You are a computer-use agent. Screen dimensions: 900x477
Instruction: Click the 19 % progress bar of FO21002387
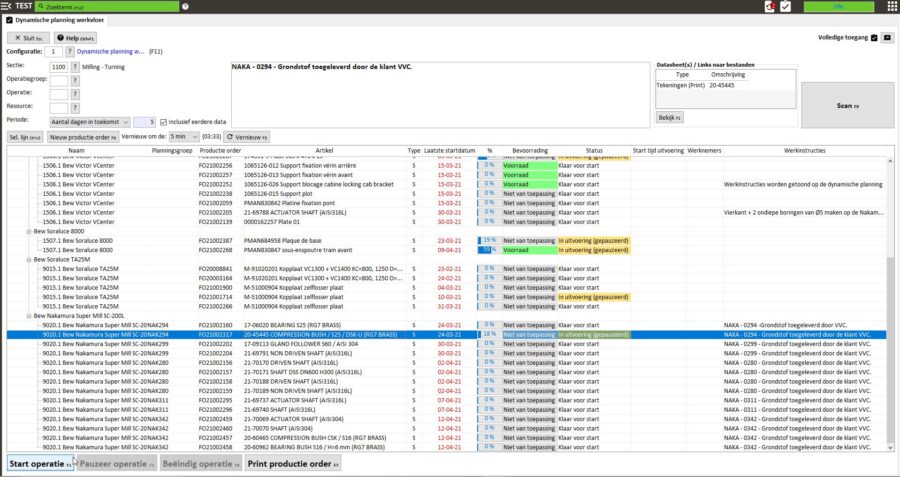[x=488, y=241]
